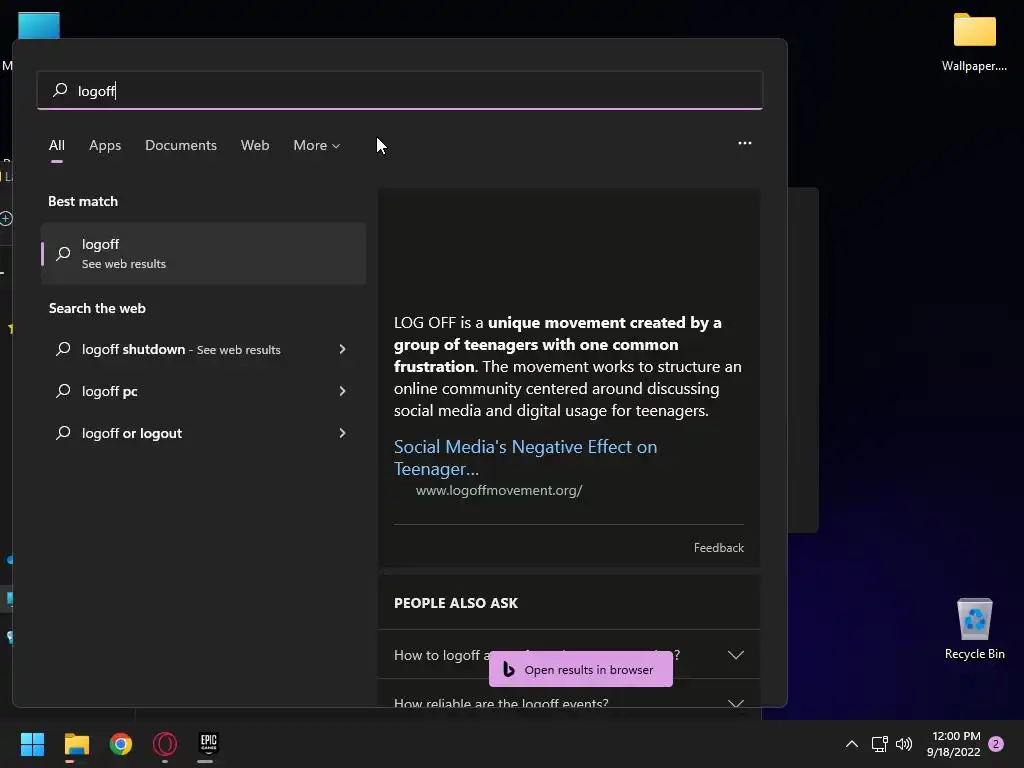Image resolution: width=1024 pixels, height=768 pixels.
Task: Open the Windows Start button
Action: 33,744
